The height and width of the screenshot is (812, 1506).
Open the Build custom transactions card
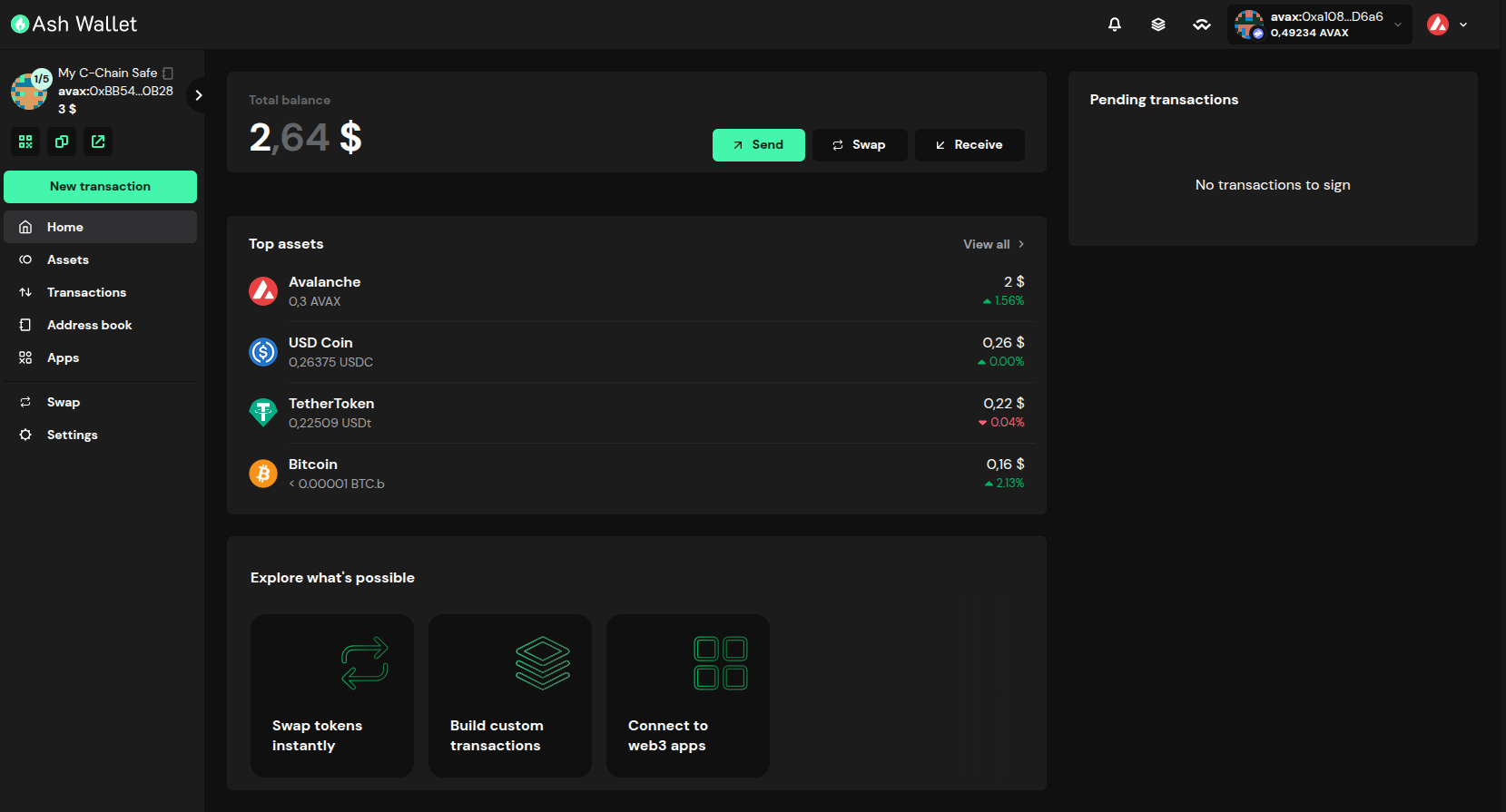[x=510, y=696]
